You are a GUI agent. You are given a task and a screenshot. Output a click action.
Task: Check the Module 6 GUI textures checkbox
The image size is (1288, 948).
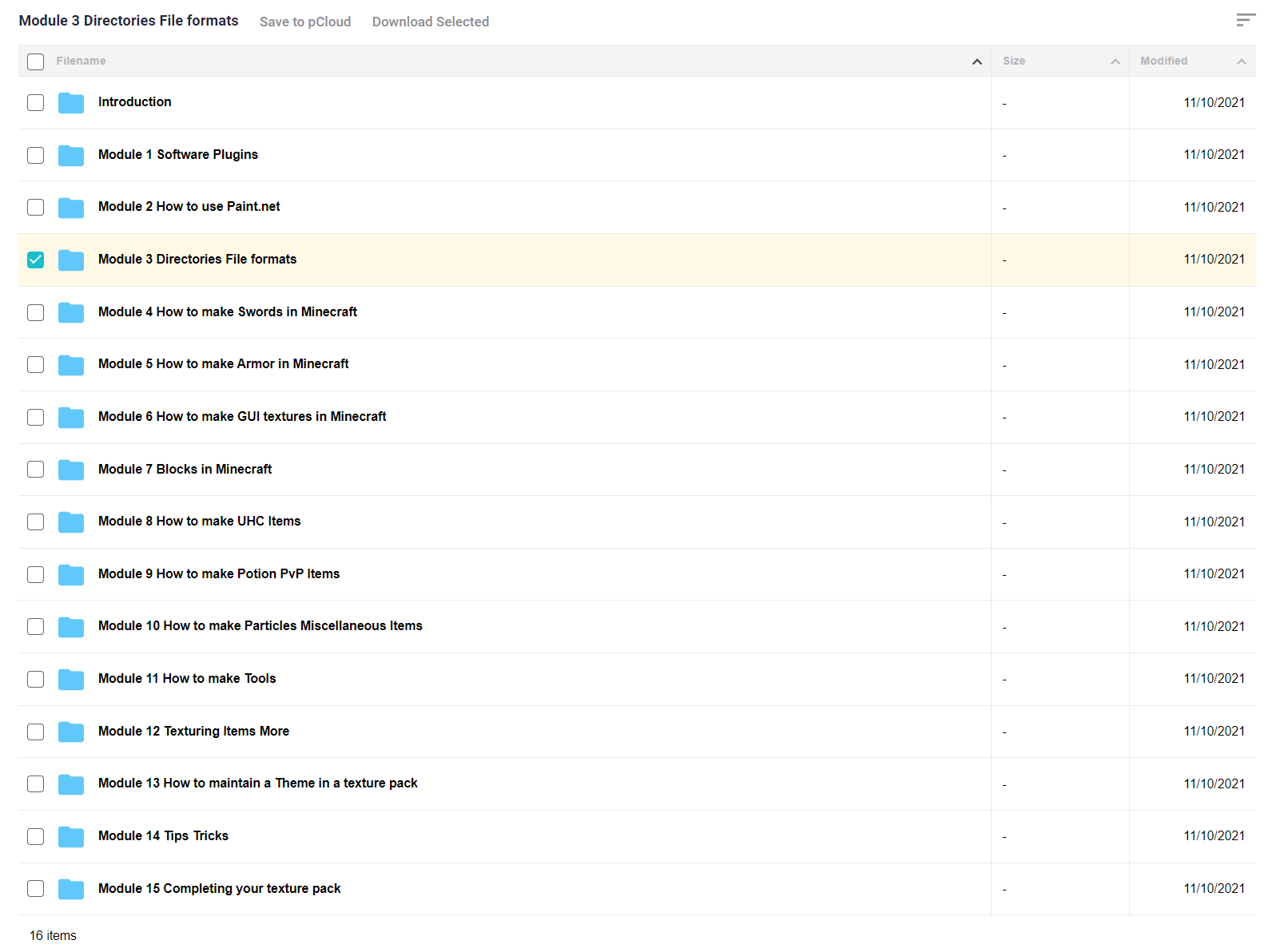(x=36, y=417)
